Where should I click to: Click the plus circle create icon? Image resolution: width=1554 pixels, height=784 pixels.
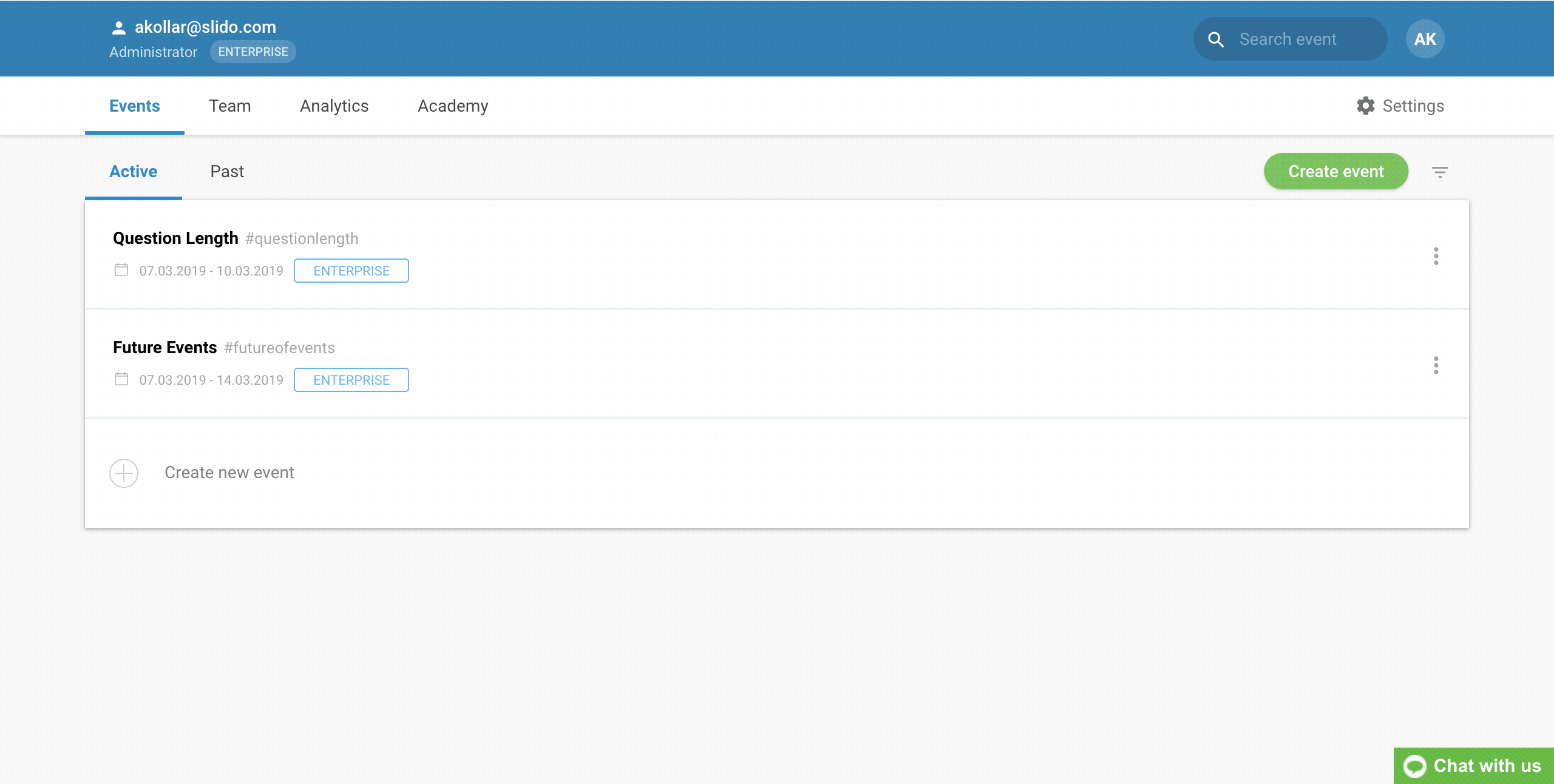point(124,473)
